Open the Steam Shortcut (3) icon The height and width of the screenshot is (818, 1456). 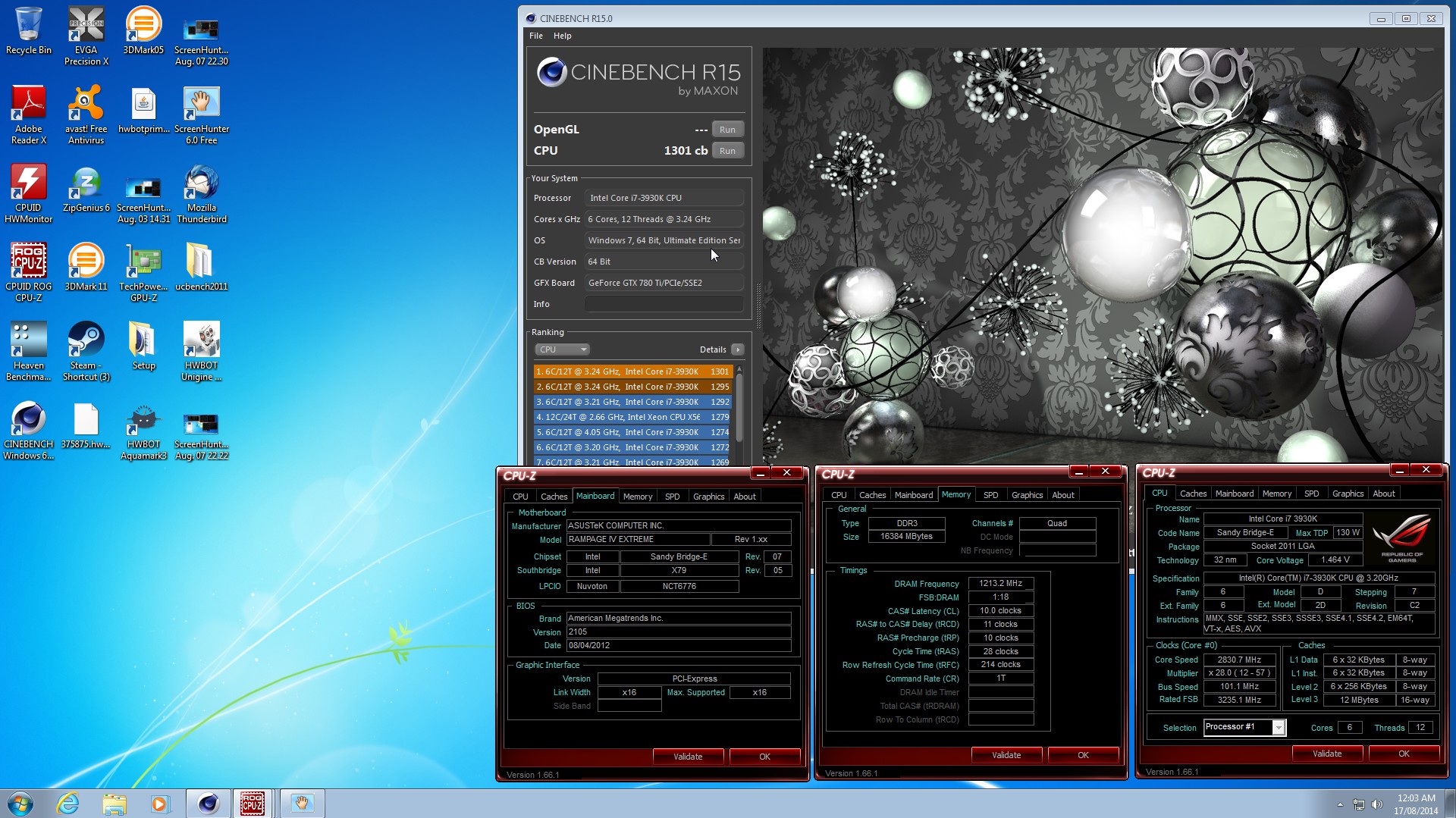coord(86,351)
